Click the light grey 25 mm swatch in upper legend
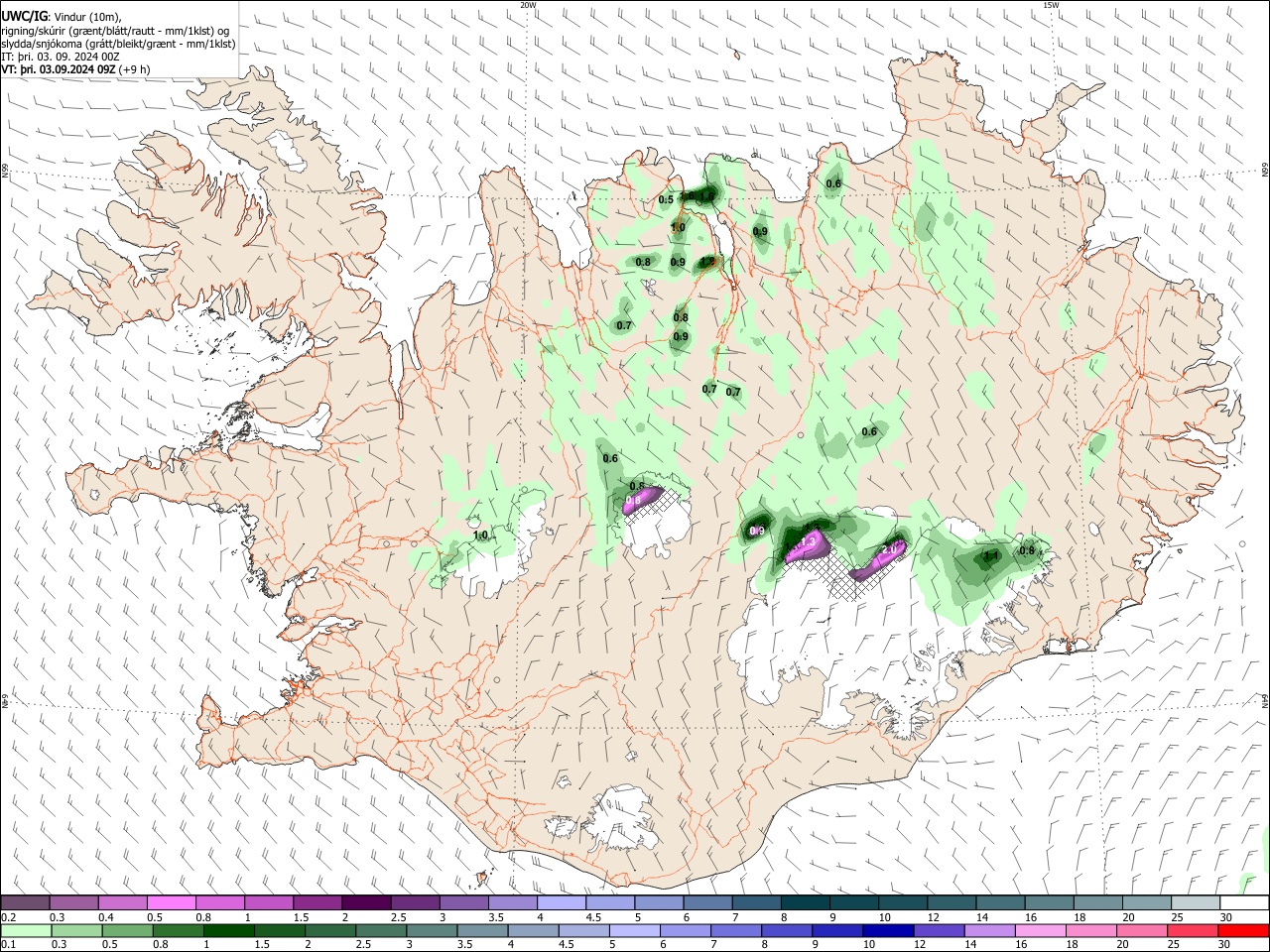1270x952 pixels. coord(1197,902)
